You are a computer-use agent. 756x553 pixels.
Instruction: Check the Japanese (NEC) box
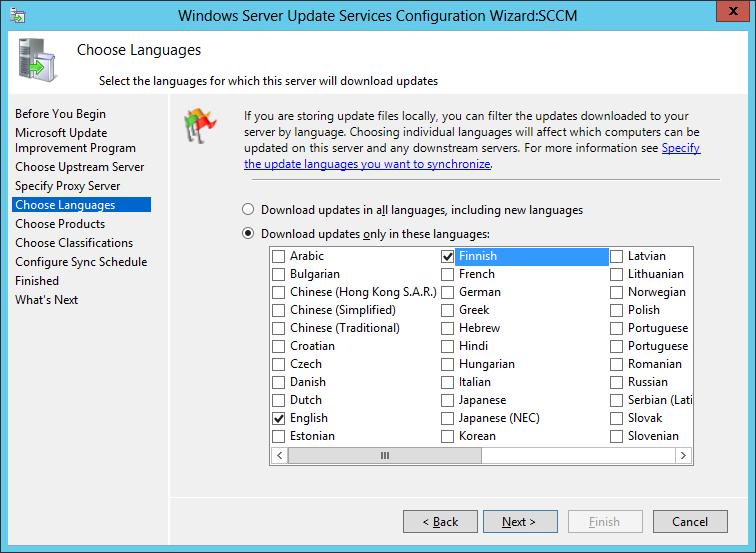(x=447, y=418)
